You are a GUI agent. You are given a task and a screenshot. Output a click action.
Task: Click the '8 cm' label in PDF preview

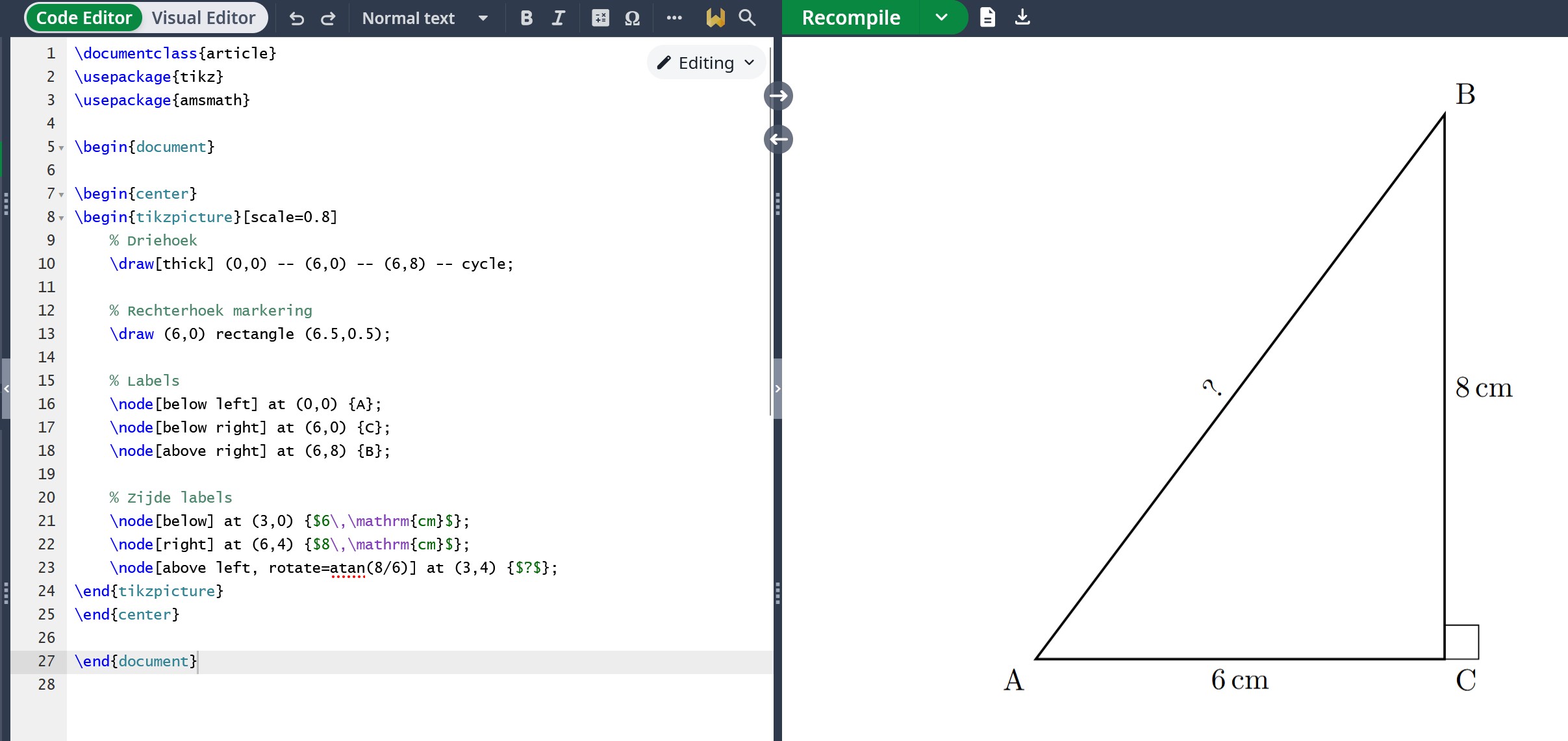tap(1484, 388)
